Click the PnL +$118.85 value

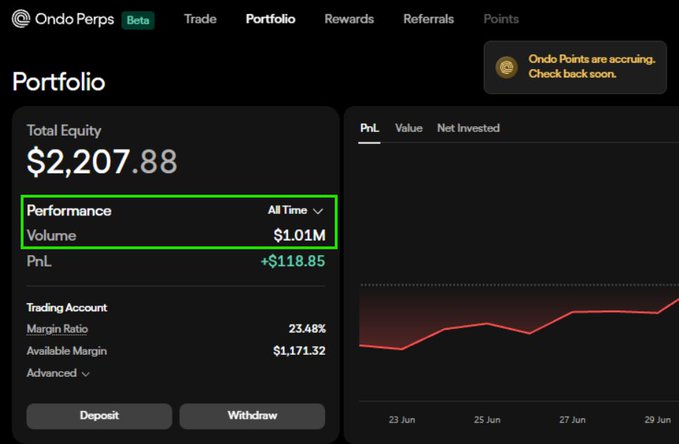(x=293, y=261)
